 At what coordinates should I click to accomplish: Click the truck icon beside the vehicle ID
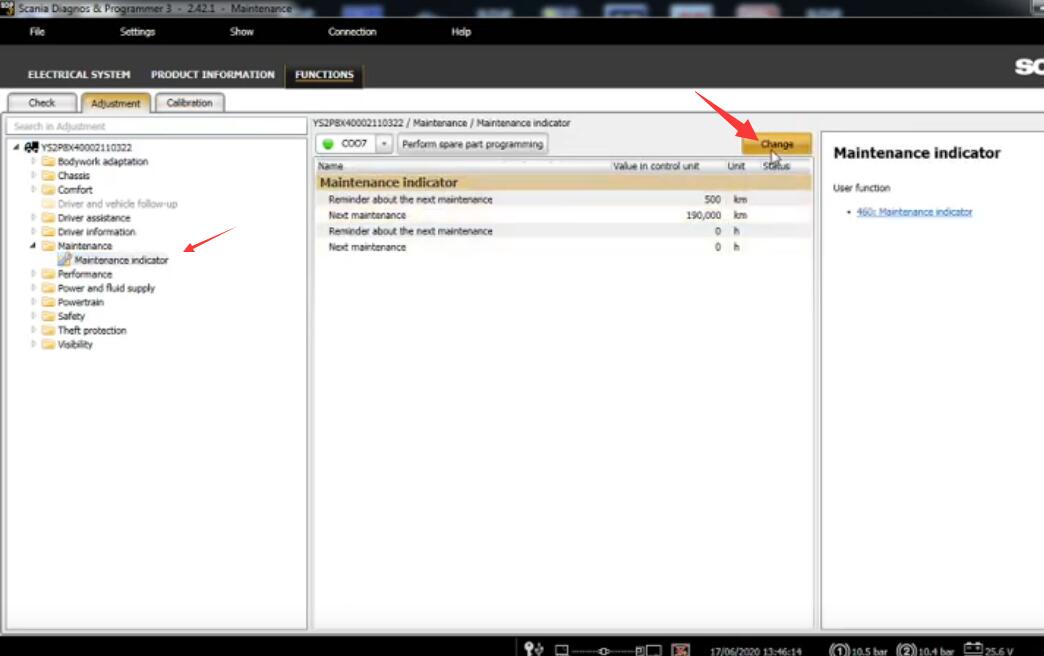(31, 147)
